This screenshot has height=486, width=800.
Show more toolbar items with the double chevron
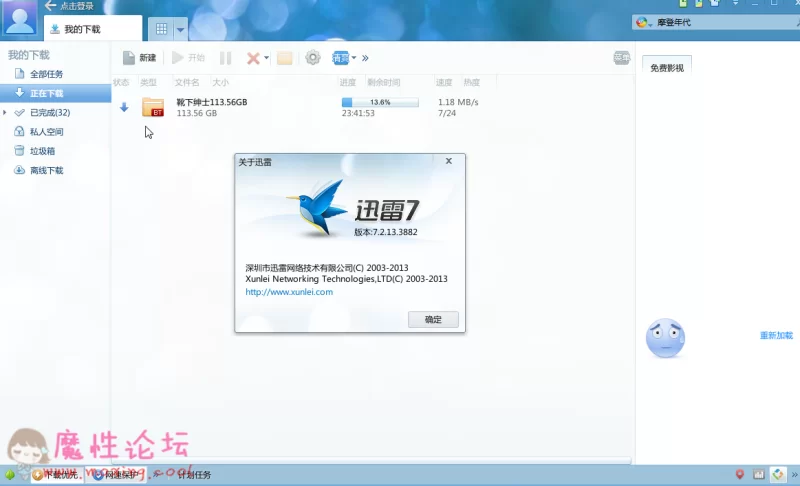[365, 58]
